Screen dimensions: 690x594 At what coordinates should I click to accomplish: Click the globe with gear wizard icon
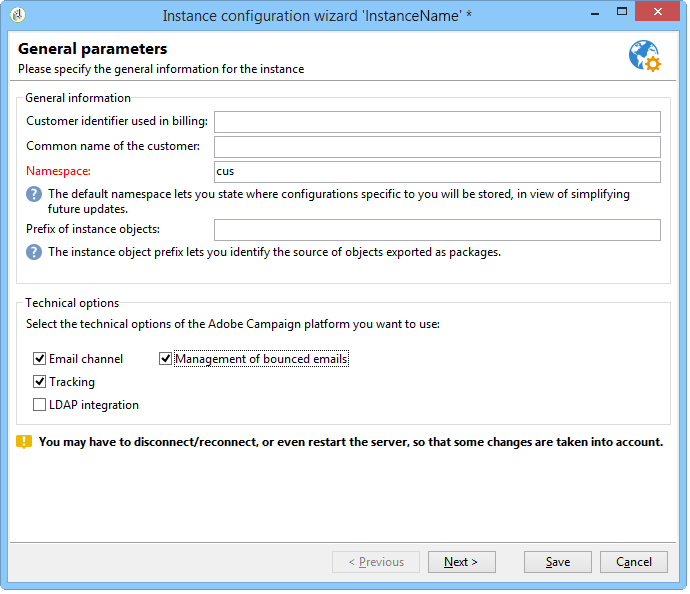tap(645, 56)
